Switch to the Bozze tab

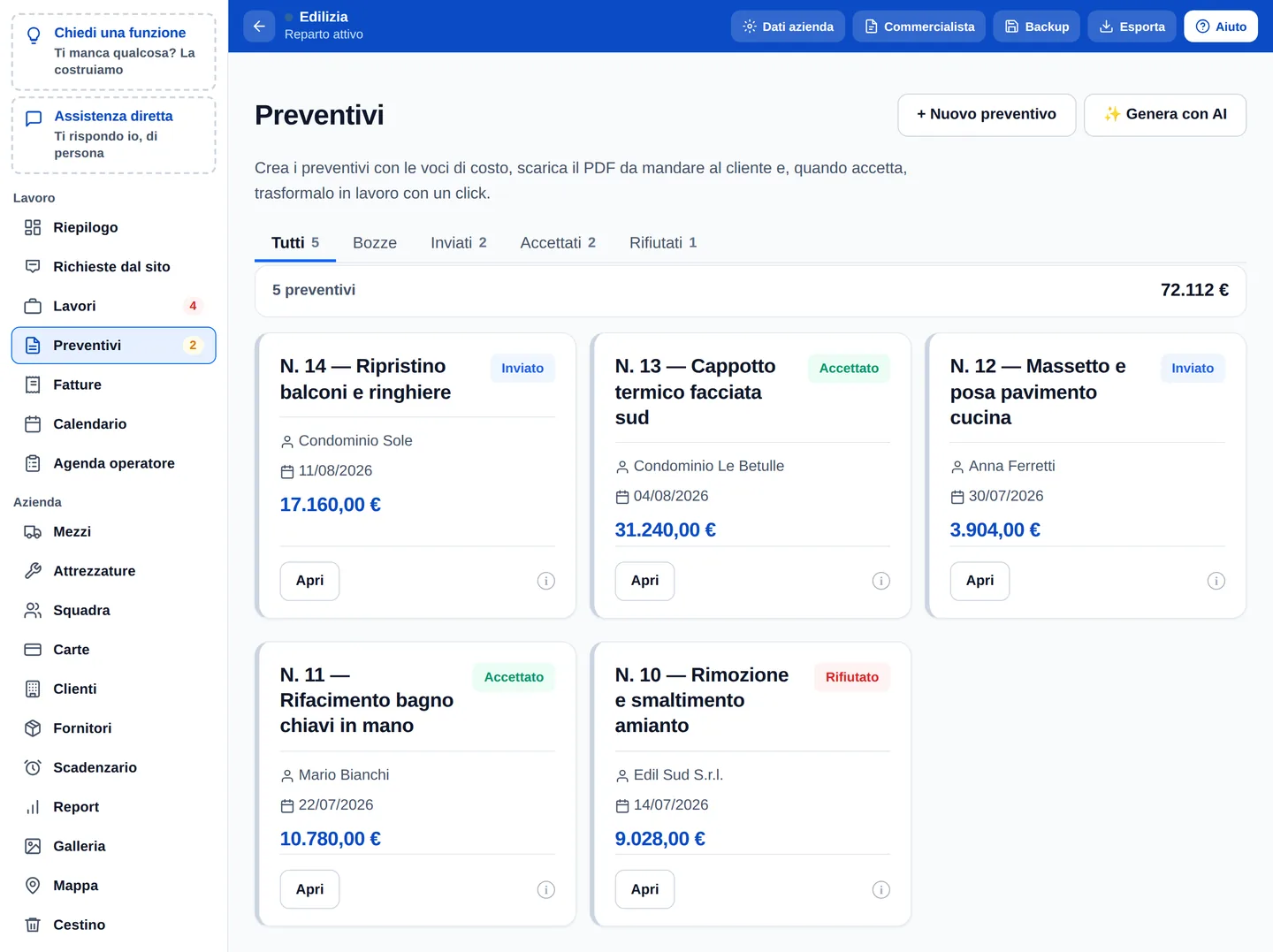pyautogui.click(x=375, y=243)
